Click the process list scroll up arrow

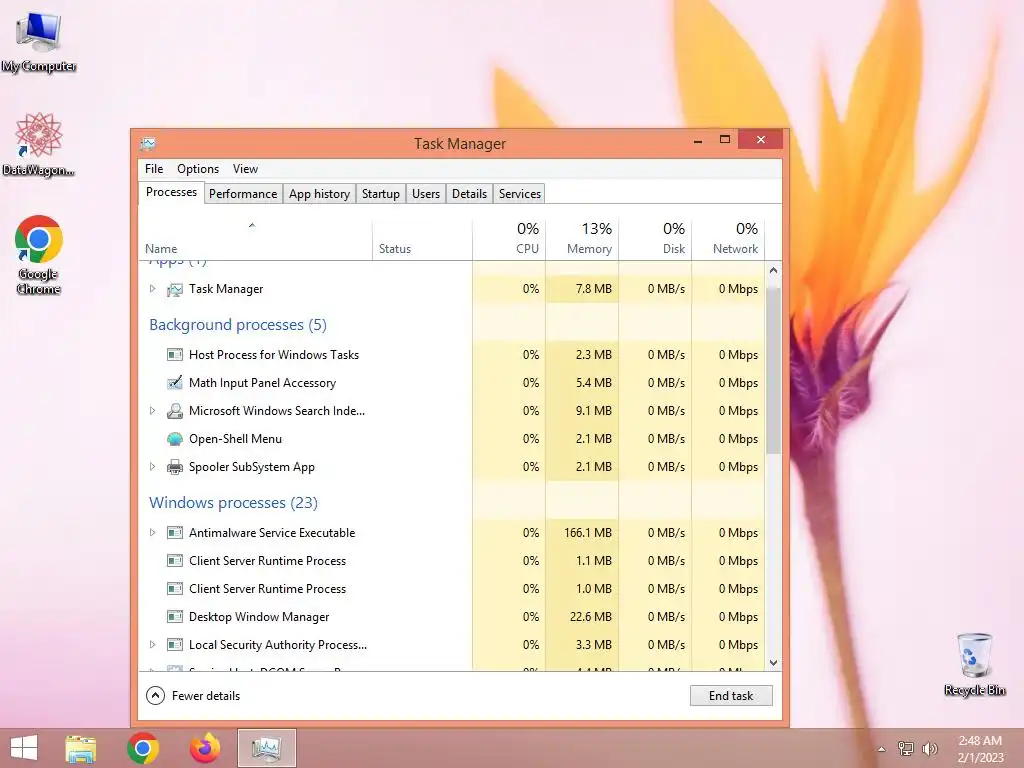tap(773, 270)
